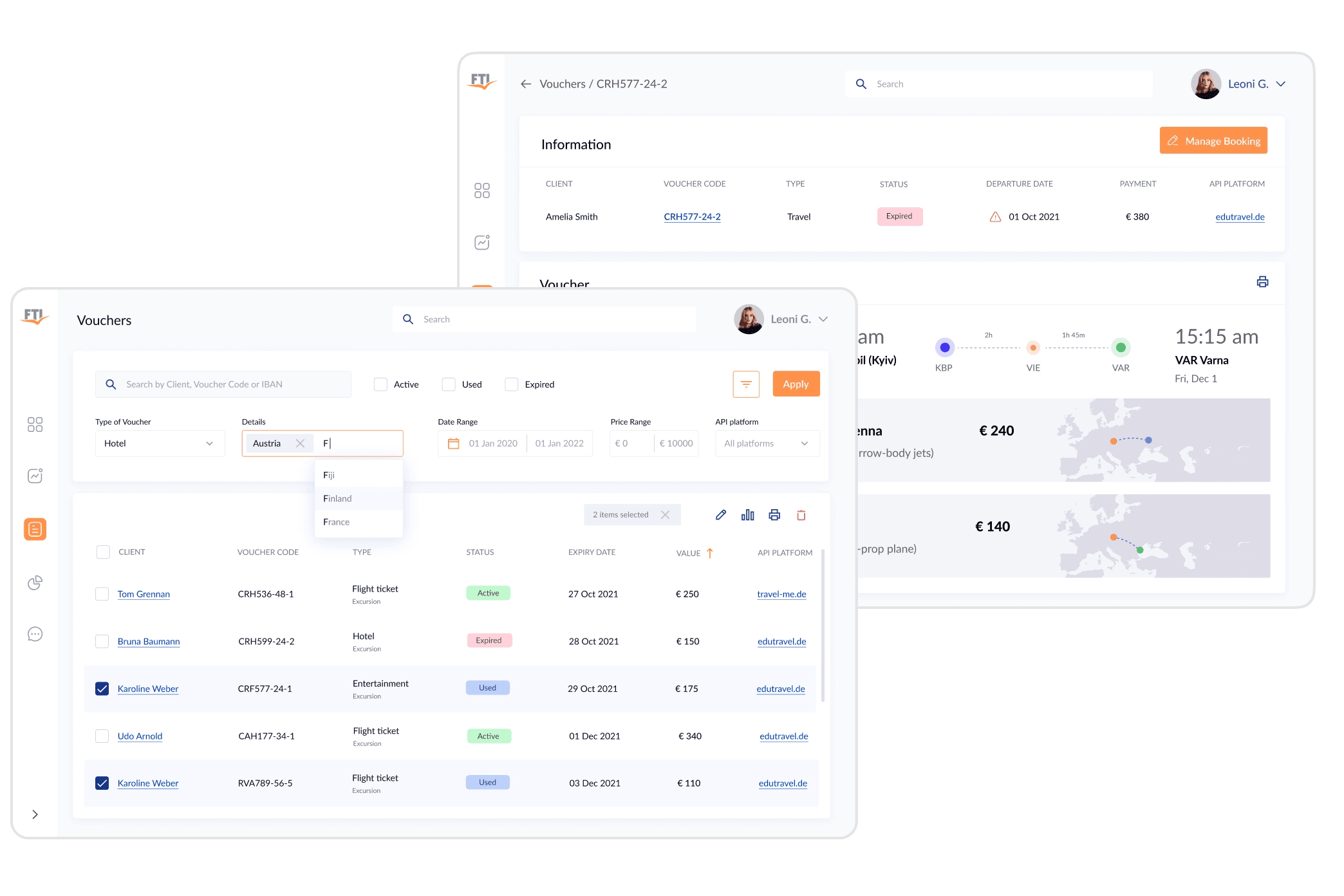This screenshot has height=896, width=1344.
Task: Click the pencil edit icon above table
Action: pos(721,515)
